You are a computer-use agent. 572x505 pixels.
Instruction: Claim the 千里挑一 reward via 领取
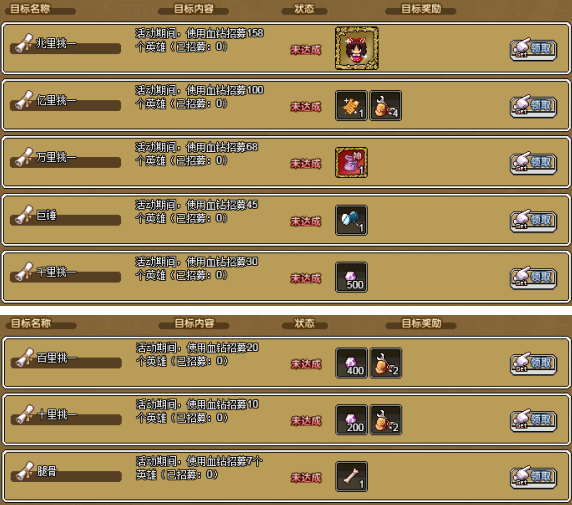click(x=533, y=278)
